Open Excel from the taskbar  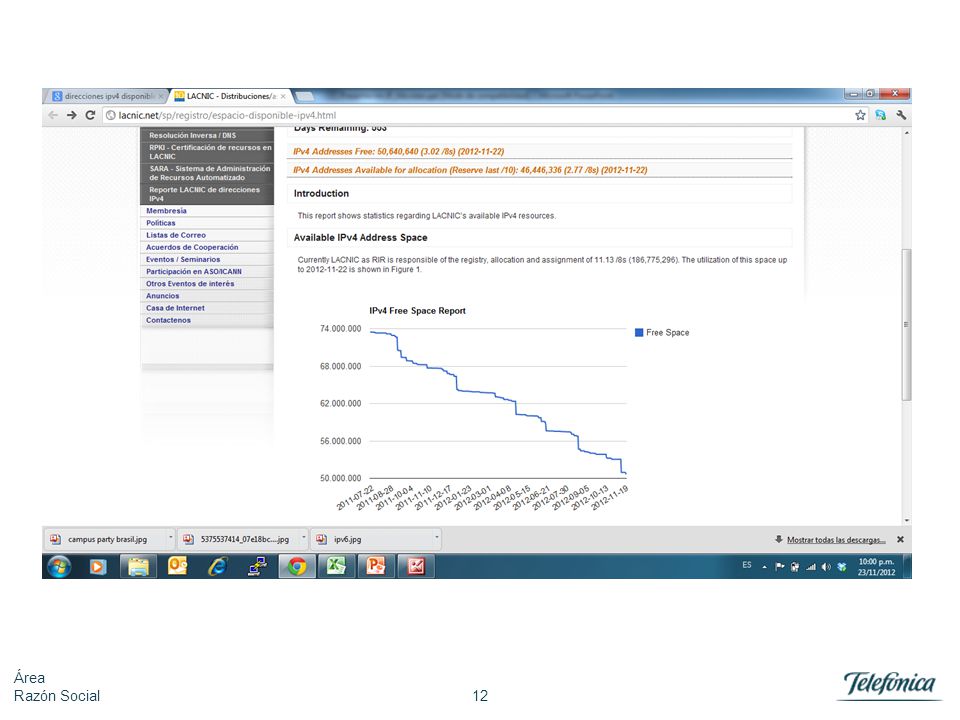[x=336, y=567]
